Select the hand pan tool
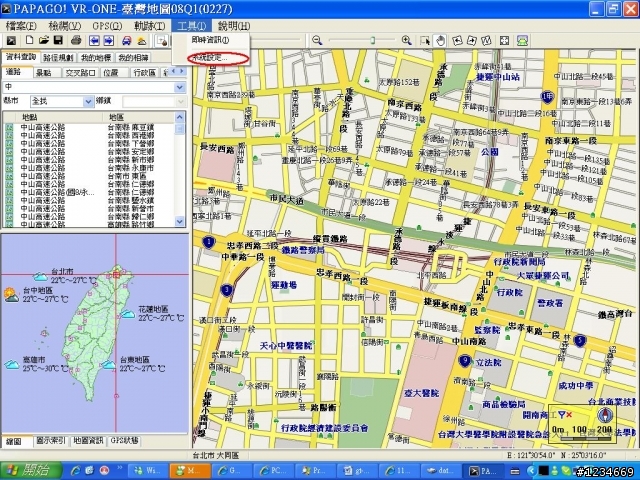640x480 pixels. pos(440,41)
